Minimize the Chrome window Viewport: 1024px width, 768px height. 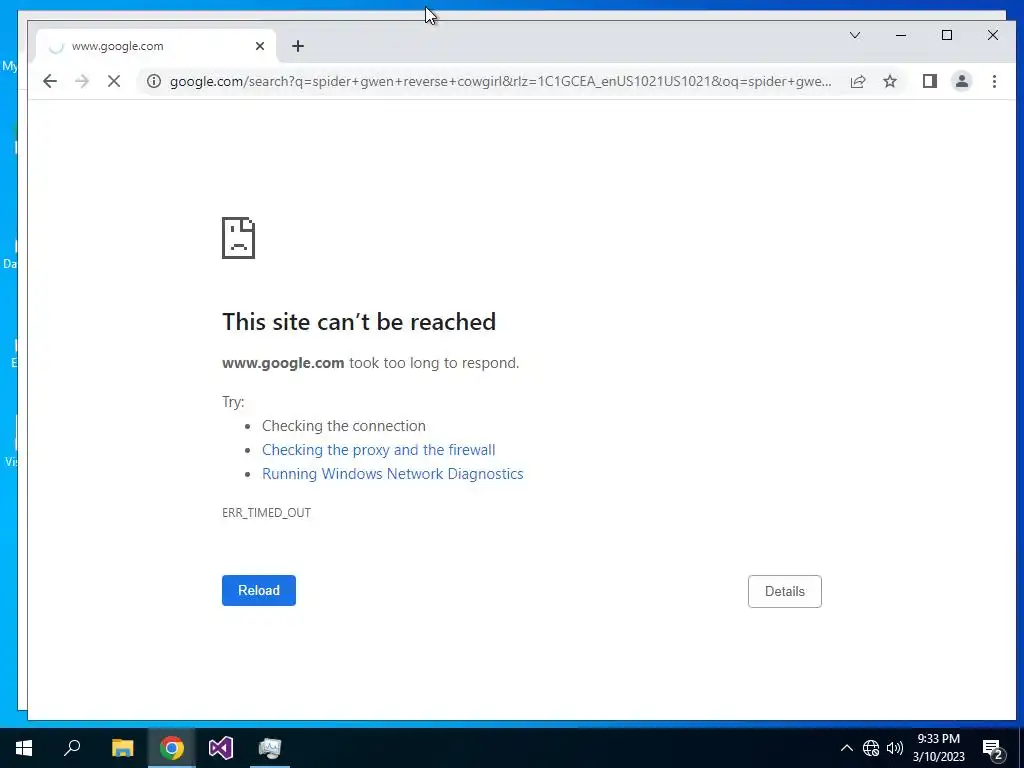(x=901, y=35)
